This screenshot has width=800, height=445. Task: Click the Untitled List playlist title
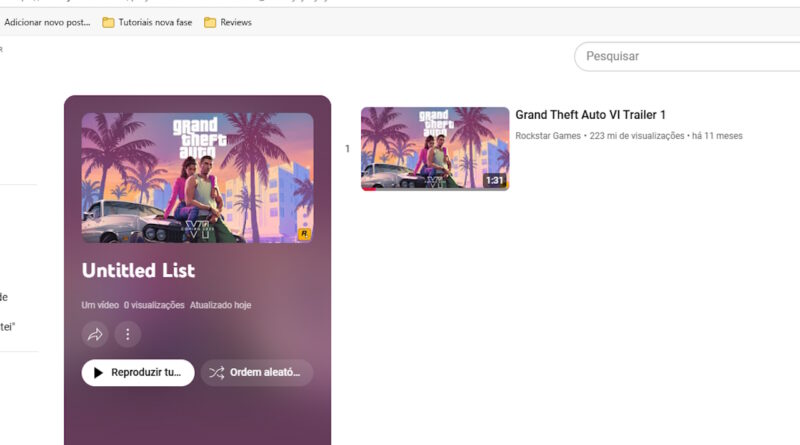pyautogui.click(x=138, y=270)
